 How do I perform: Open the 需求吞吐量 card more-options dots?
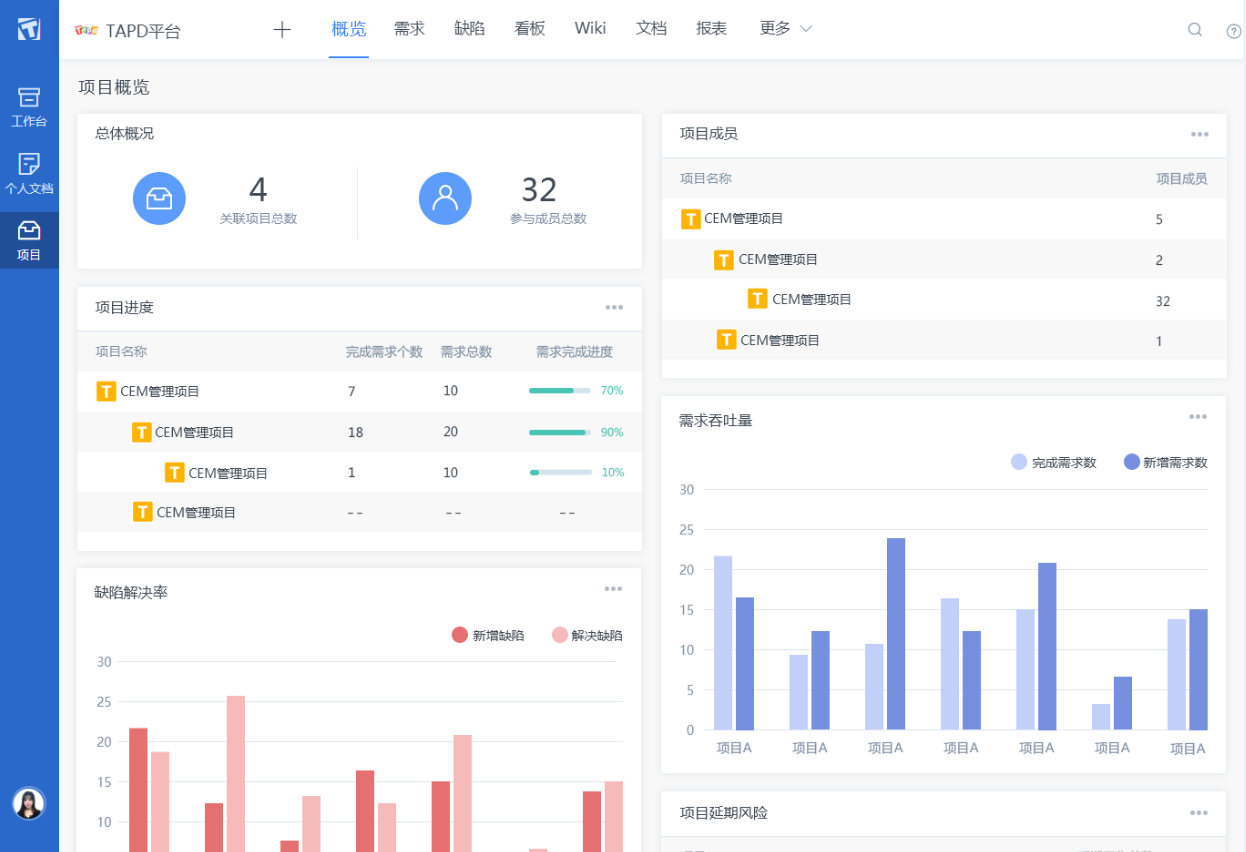point(1198,417)
